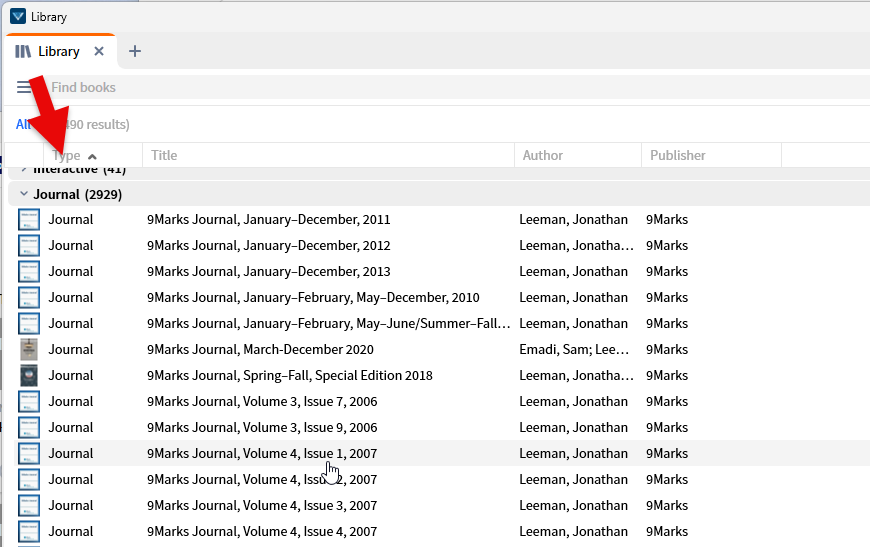Viewport: 870px width, 547px height.
Task: Click Journal type in January–December, 2013 row
Action: pos(70,272)
